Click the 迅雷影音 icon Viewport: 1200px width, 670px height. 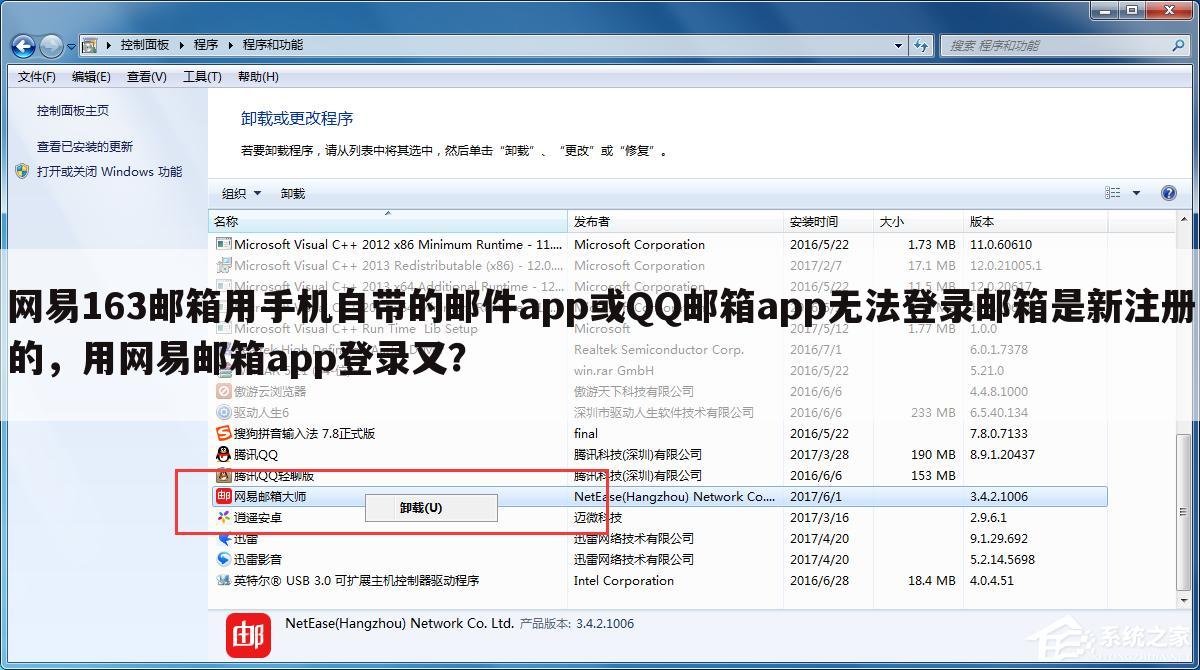pyautogui.click(x=224, y=559)
